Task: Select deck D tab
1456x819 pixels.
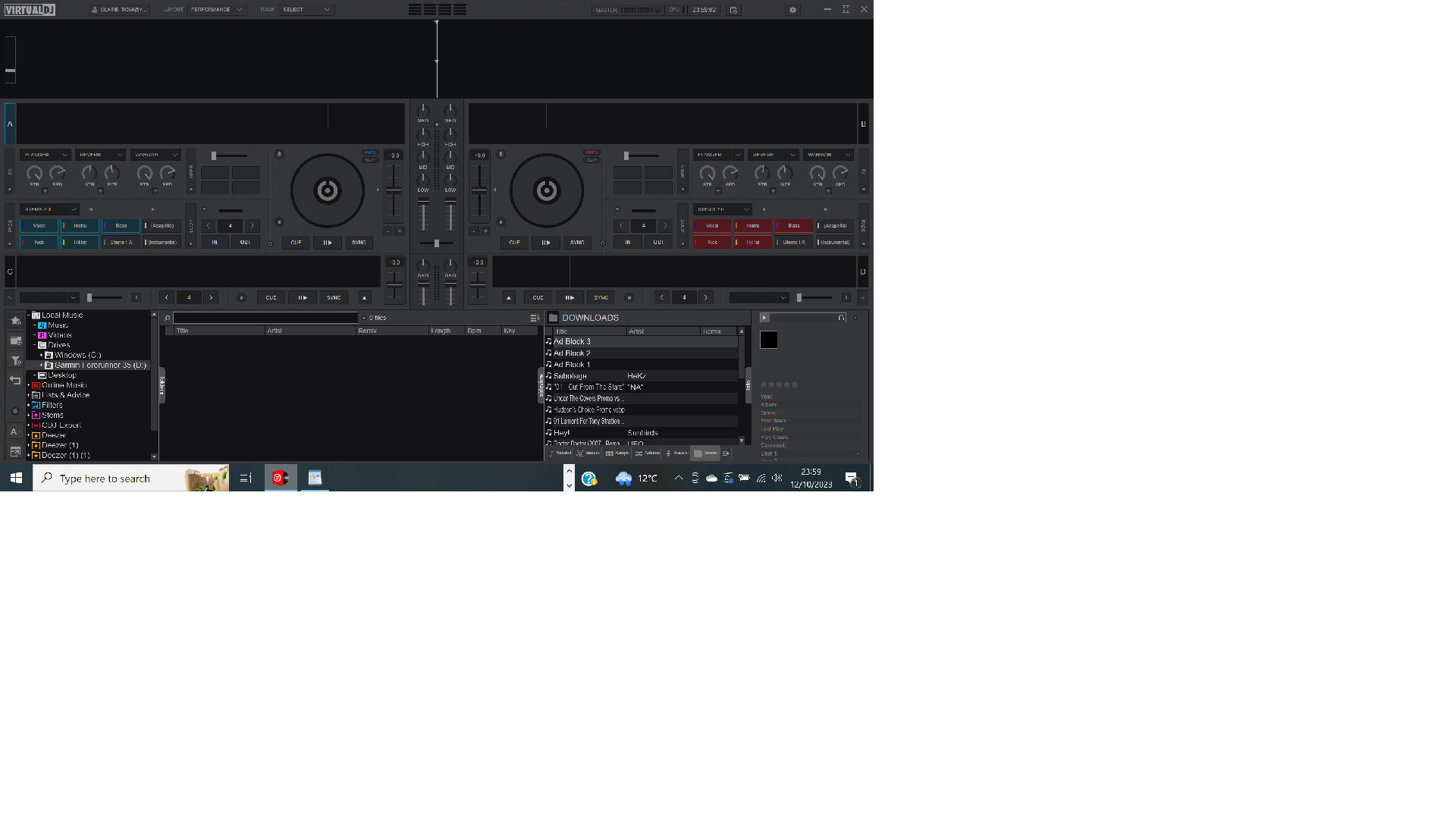Action: 863,271
